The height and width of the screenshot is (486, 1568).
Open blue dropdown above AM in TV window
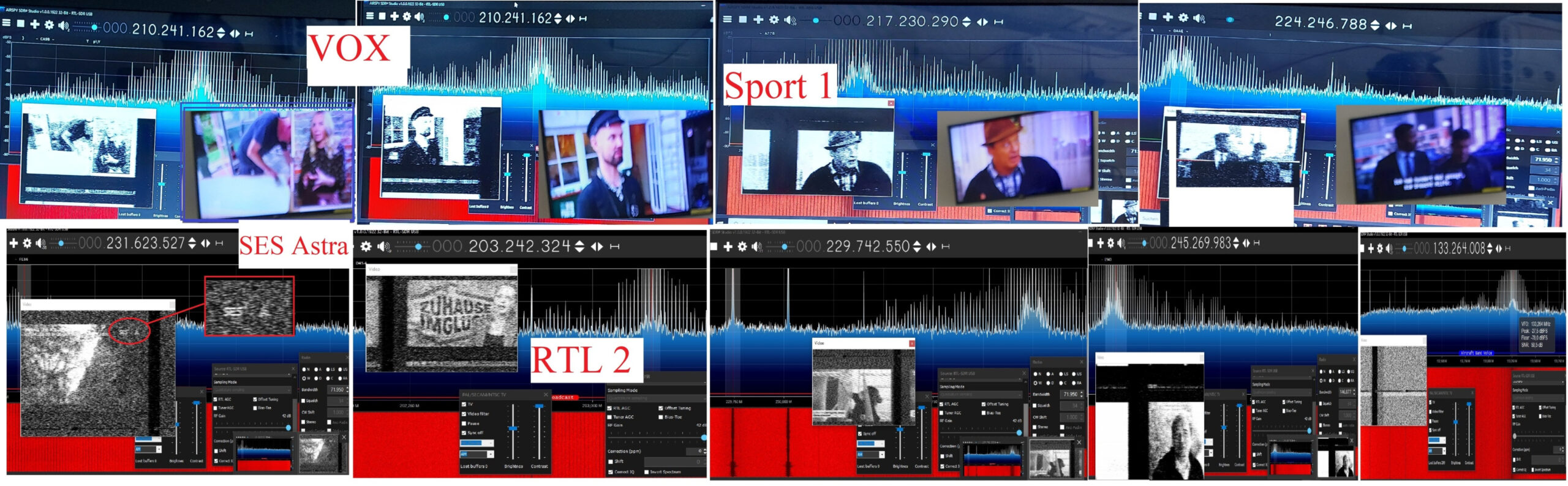coord(477,443)
